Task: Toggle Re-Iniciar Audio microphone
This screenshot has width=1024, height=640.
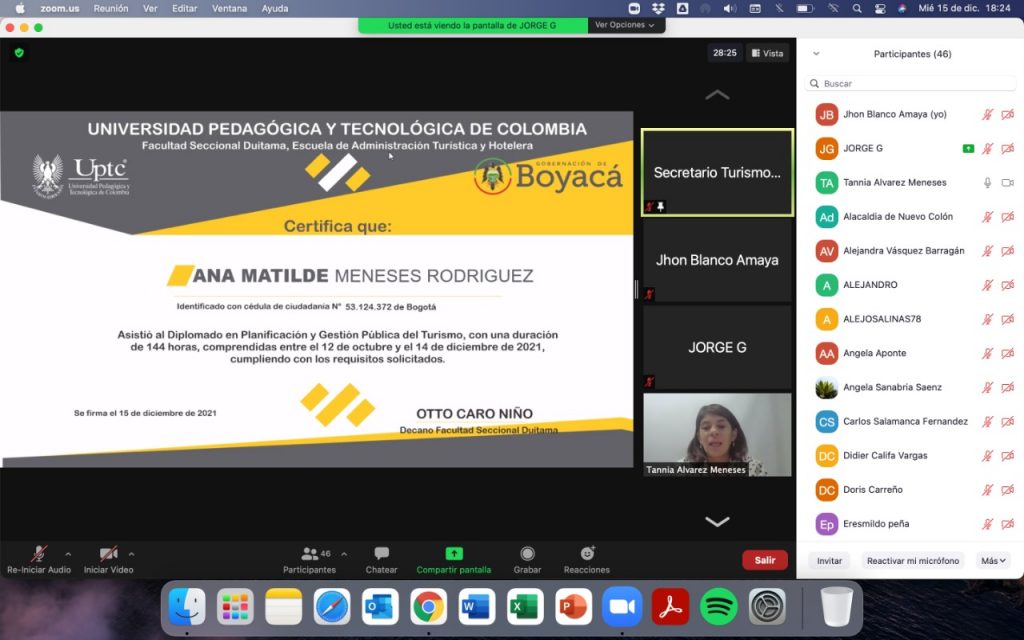Action: (39, 554)
